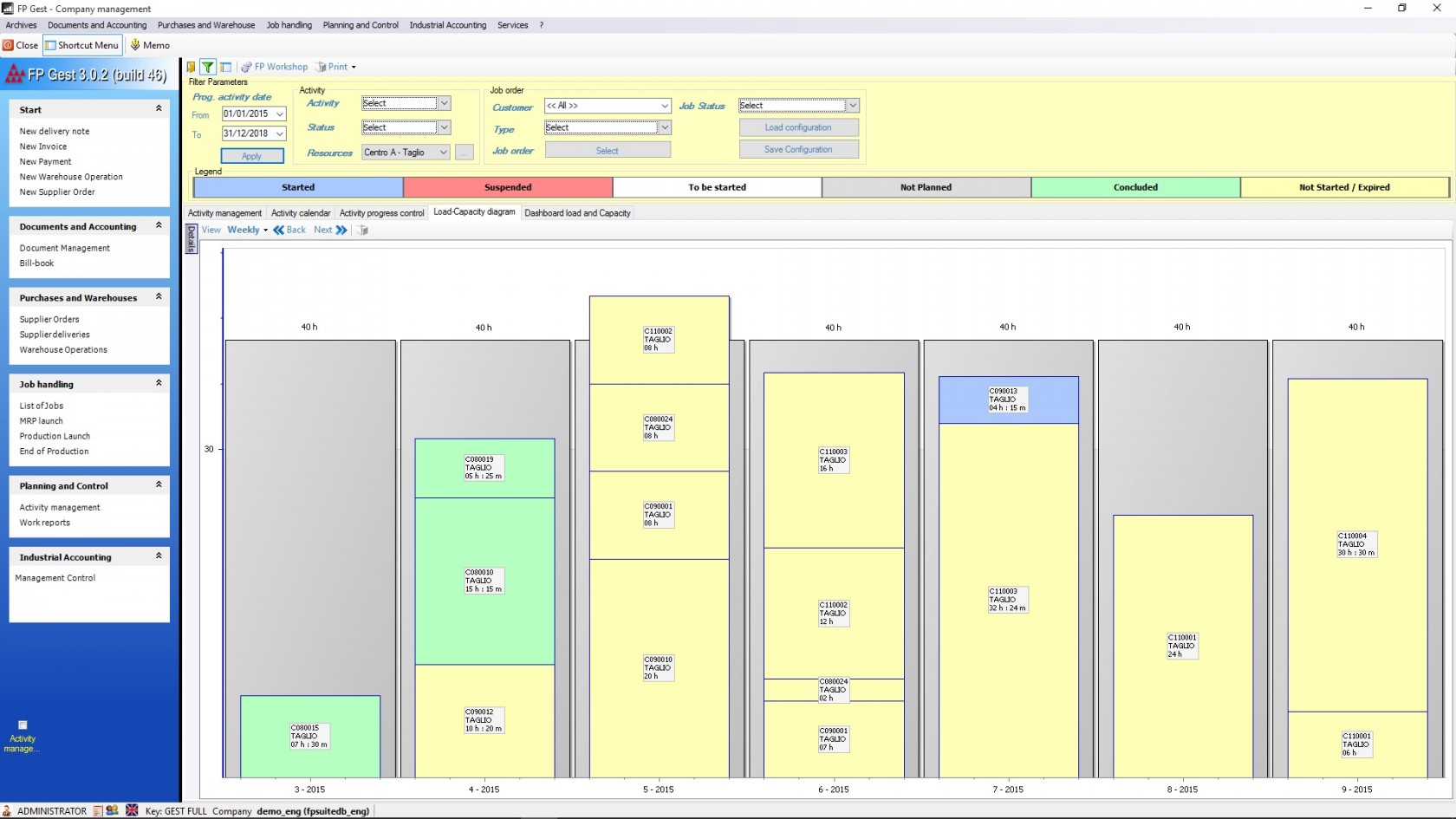Click the Job order Select button
The width and height of the screenshot is (1456, 819).
(x=608, y=151)
